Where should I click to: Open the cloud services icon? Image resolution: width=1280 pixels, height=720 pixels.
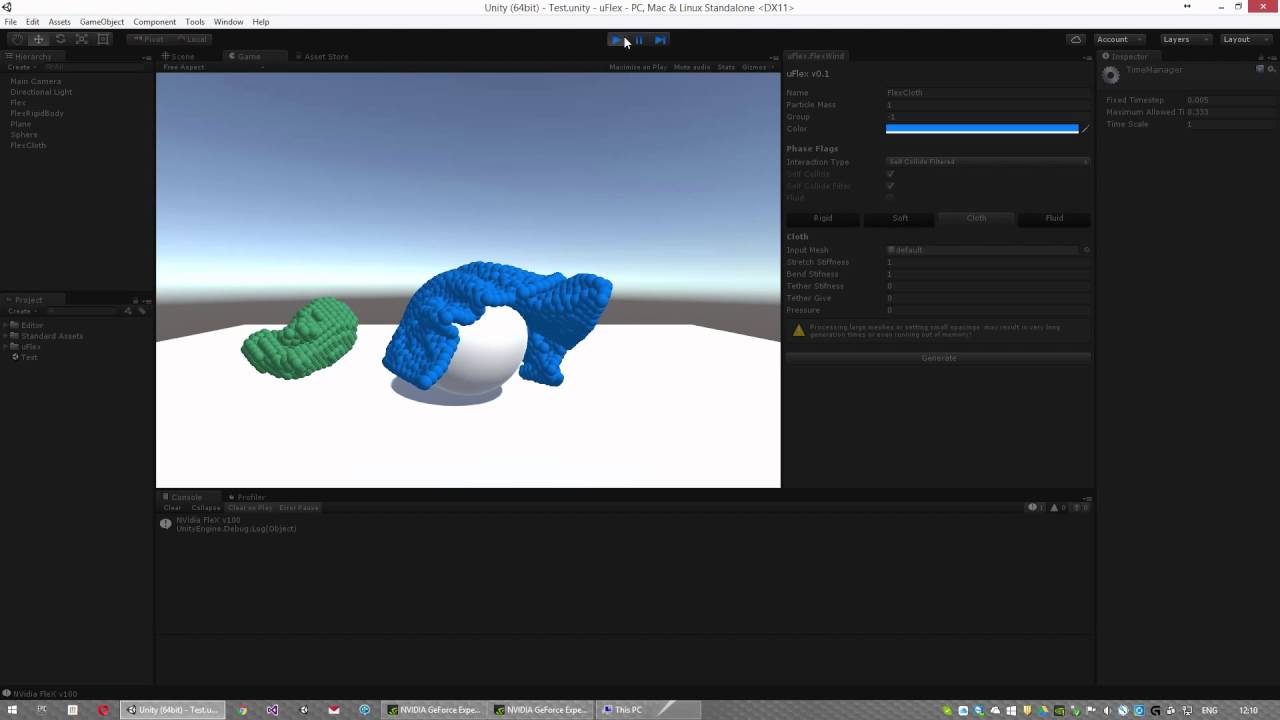[1076, 39]
